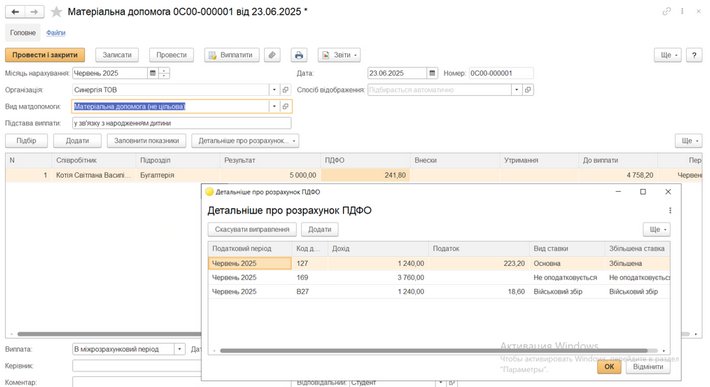Click the Утримання column header
Screen dimensions: 710x387
coord(539,160)
